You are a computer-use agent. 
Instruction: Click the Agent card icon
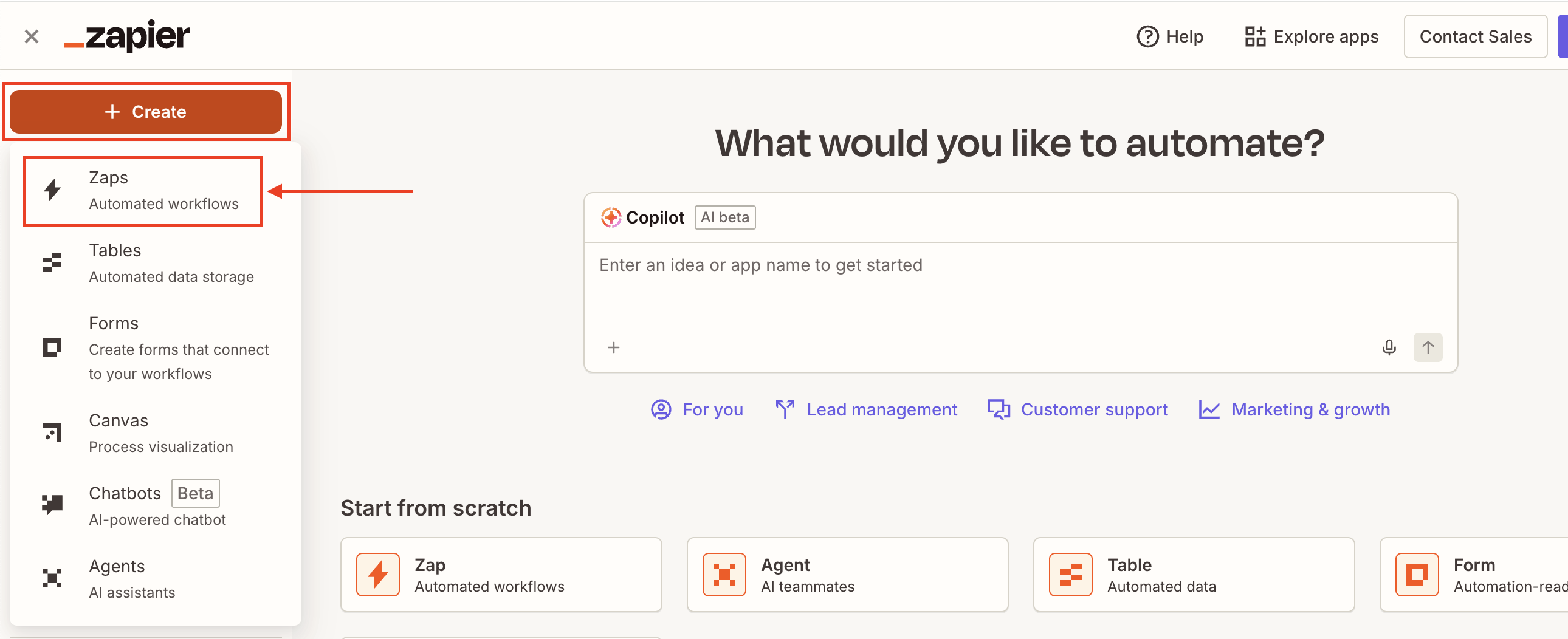click(x=724, y=574)
